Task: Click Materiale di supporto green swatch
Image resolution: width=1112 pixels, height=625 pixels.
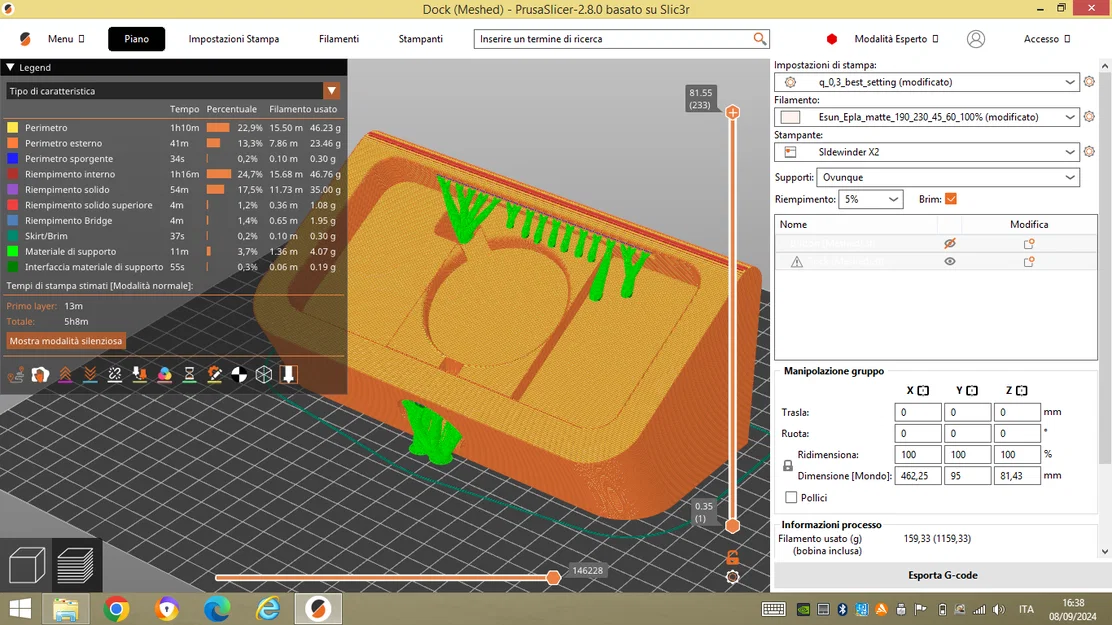Action: pyautogui.click(x=12, y=251)
